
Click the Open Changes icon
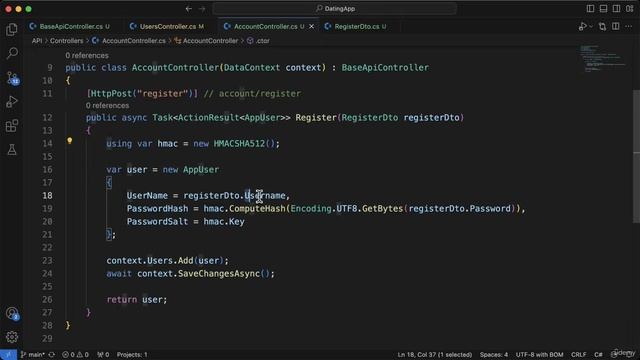tap(602, 27)
